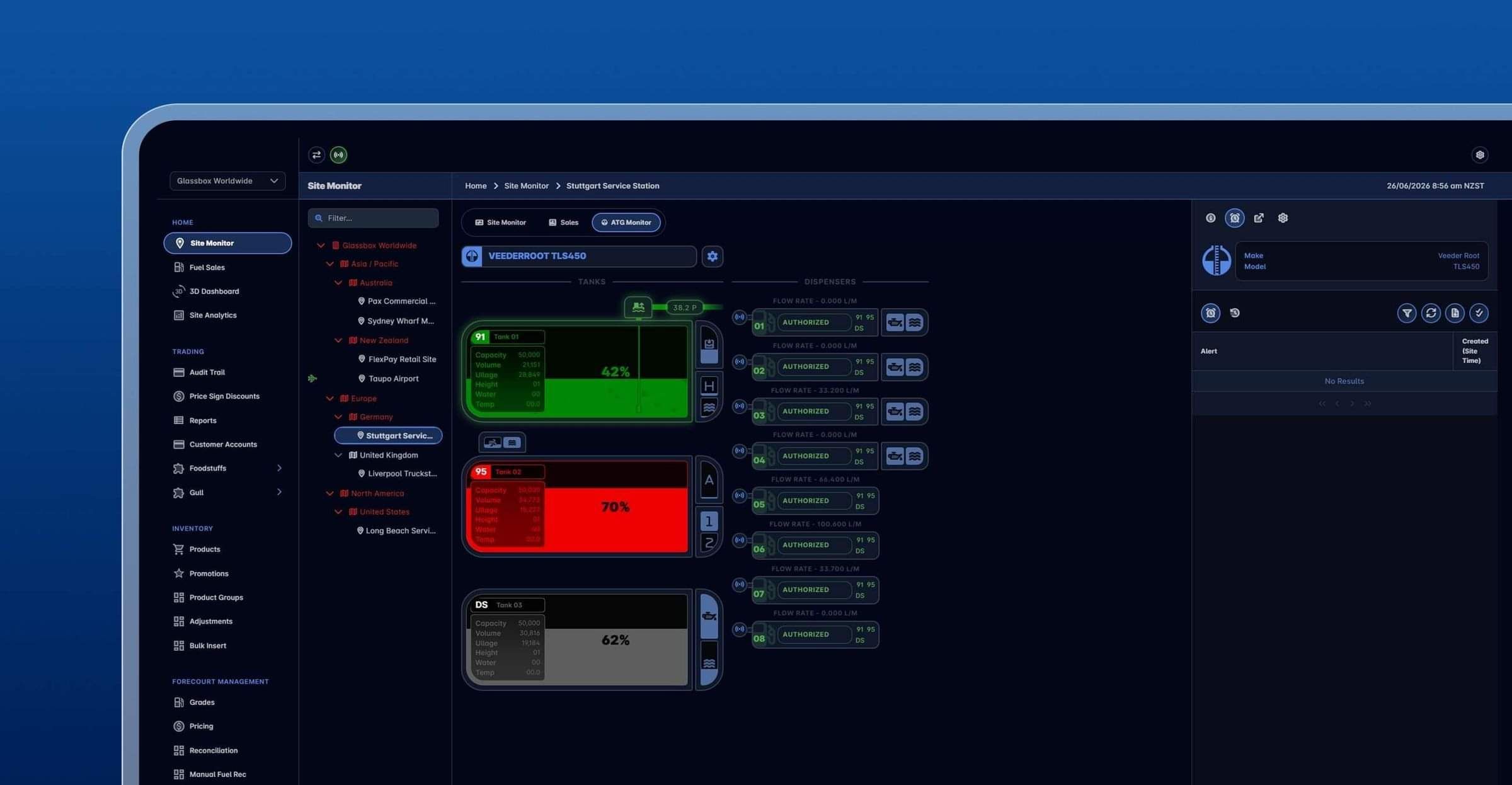Open the external link icon in right panel
Viewport: 1512px width, 785px height.
(1259, 218)
